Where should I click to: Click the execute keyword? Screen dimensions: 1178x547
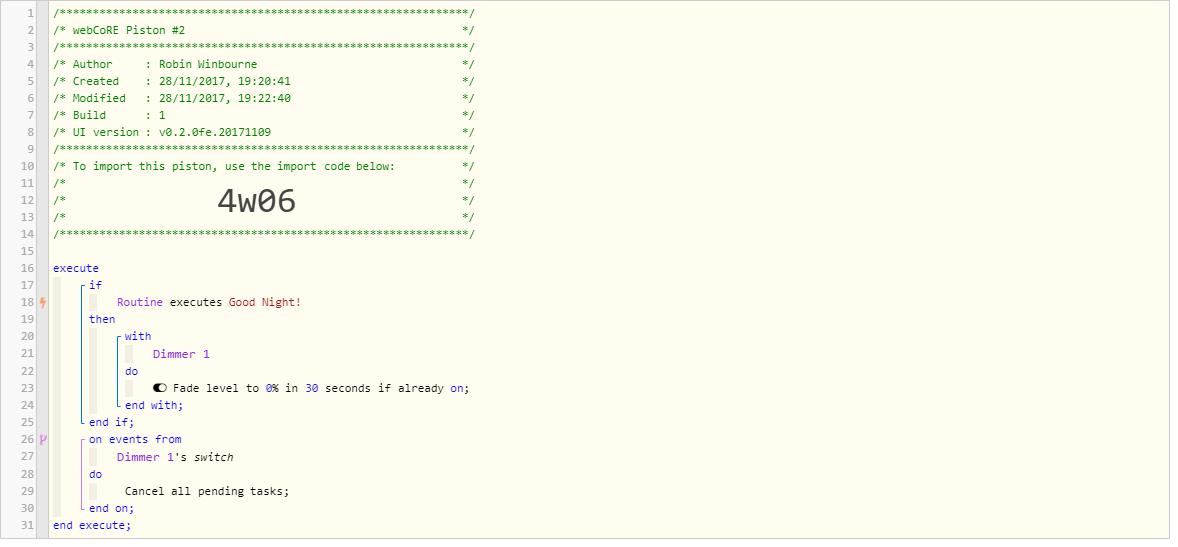[x=76, y=268]
